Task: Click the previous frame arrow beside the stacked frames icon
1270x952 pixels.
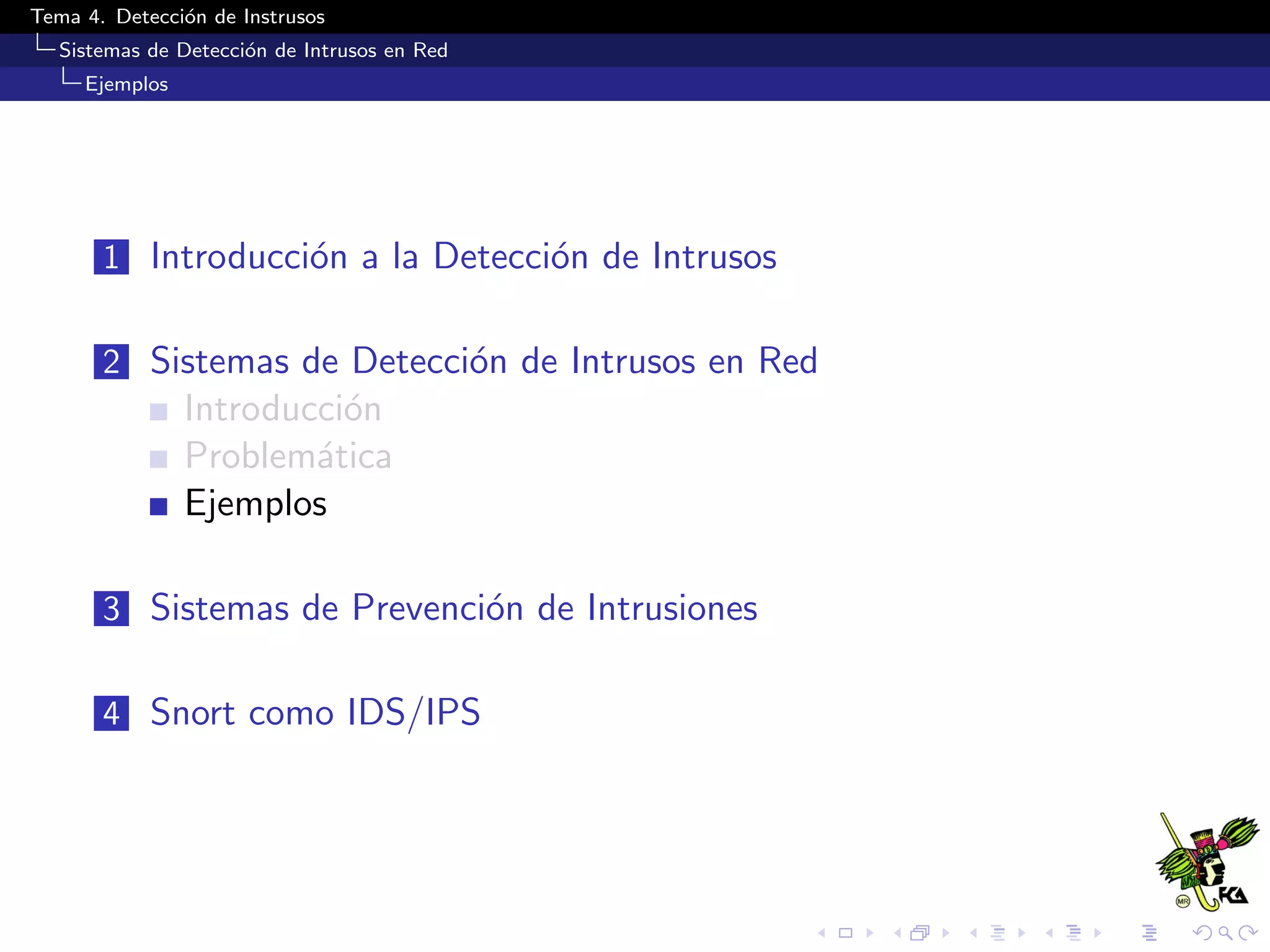Action: point(897,933)
